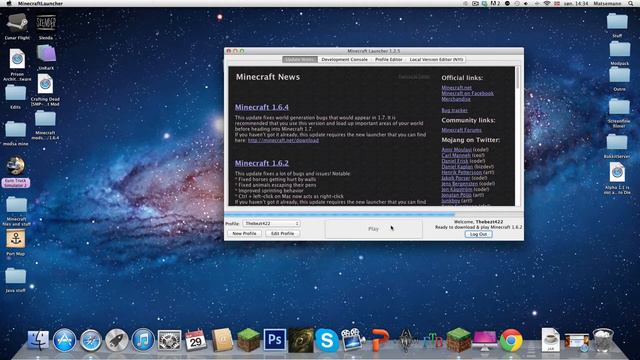The height and width of the screenshot is (360, 640).
Task: Click the news panel vertical scrollbar
Action: (x=518, y=136)
